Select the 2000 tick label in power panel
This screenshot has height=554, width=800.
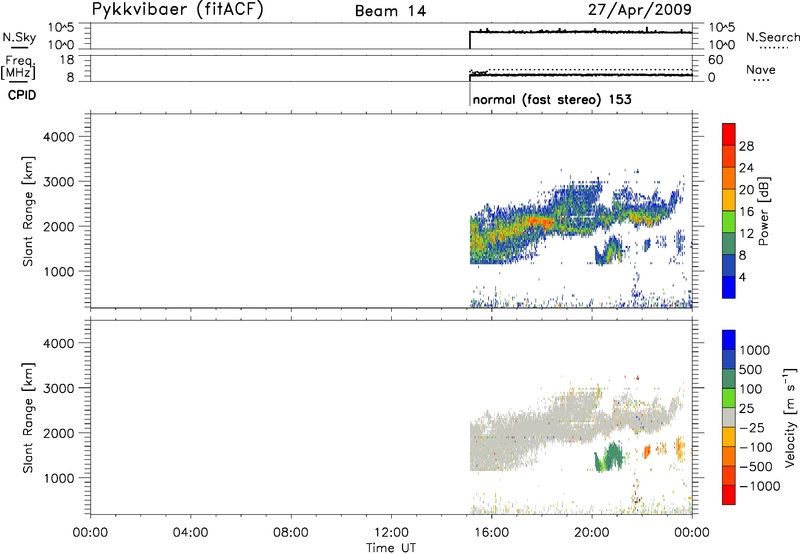[59, 226]
